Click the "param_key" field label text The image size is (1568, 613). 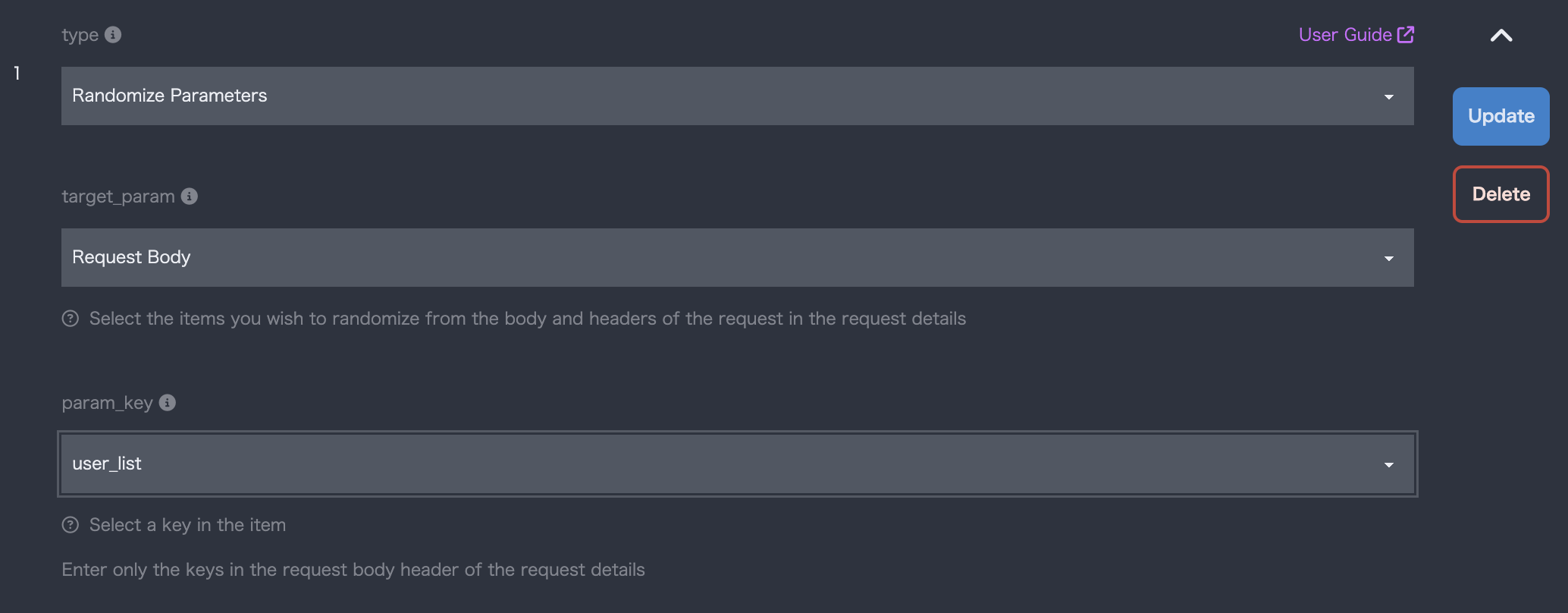click(108, 403)
